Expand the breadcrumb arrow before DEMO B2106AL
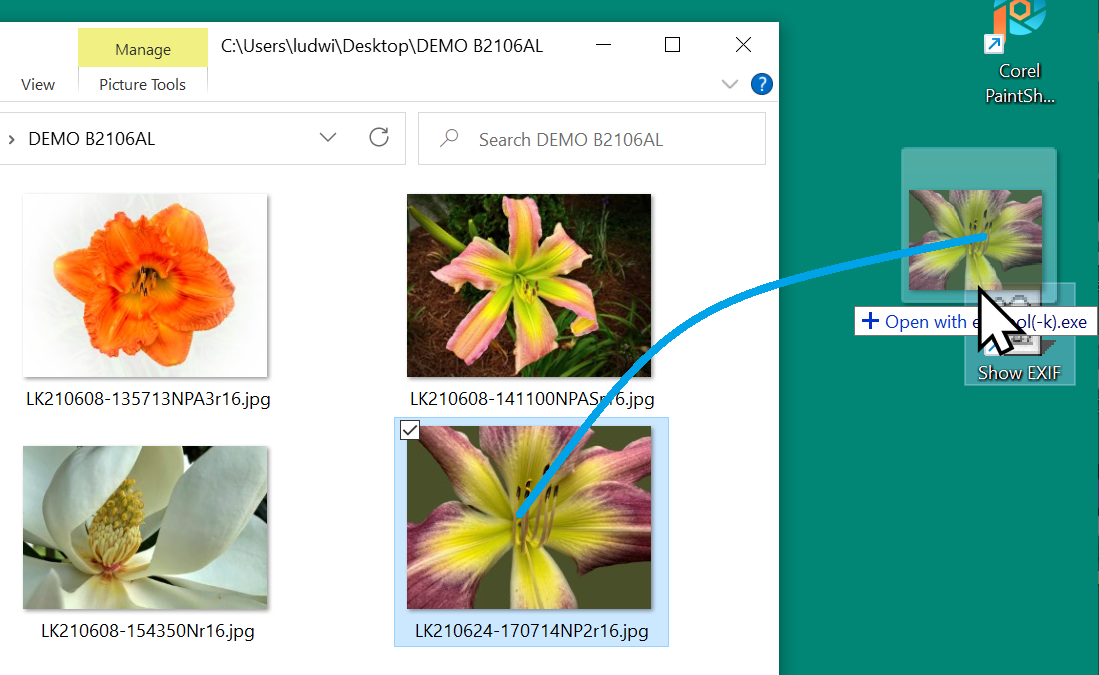This screenshot has width=1099, height=675. 11,140
